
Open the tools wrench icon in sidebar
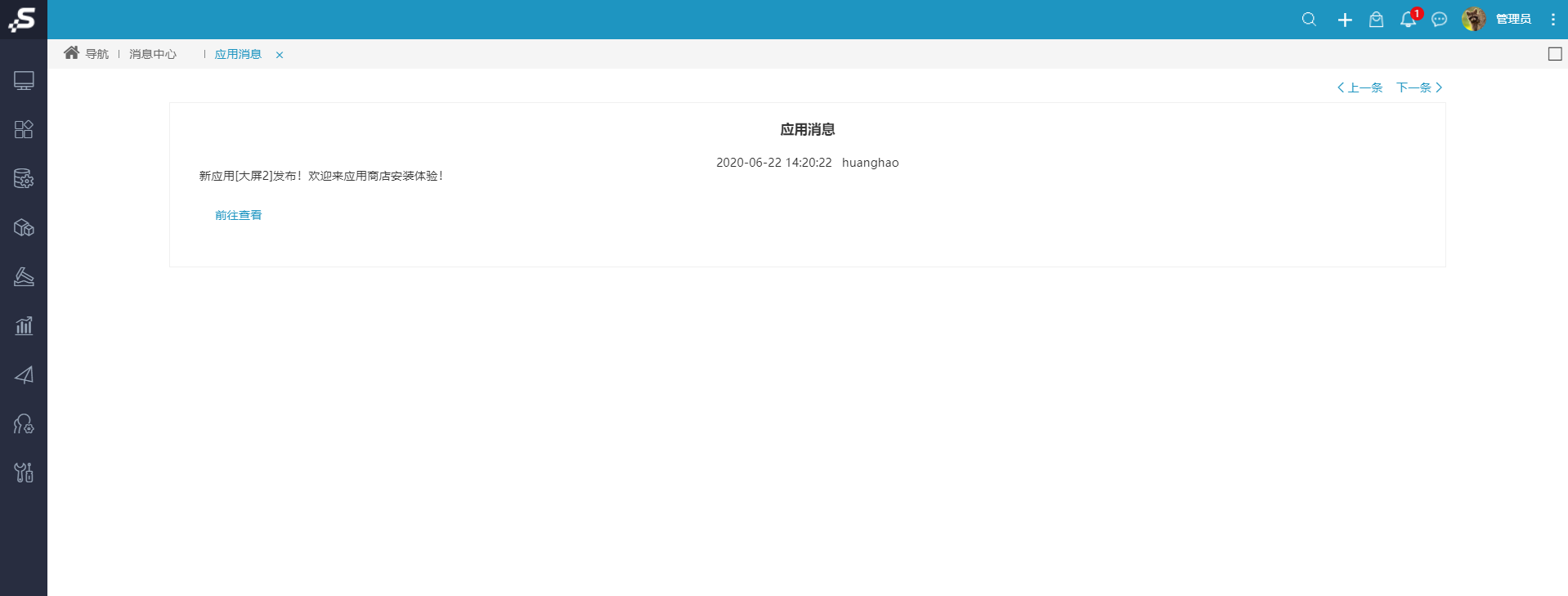coord(24,473)
